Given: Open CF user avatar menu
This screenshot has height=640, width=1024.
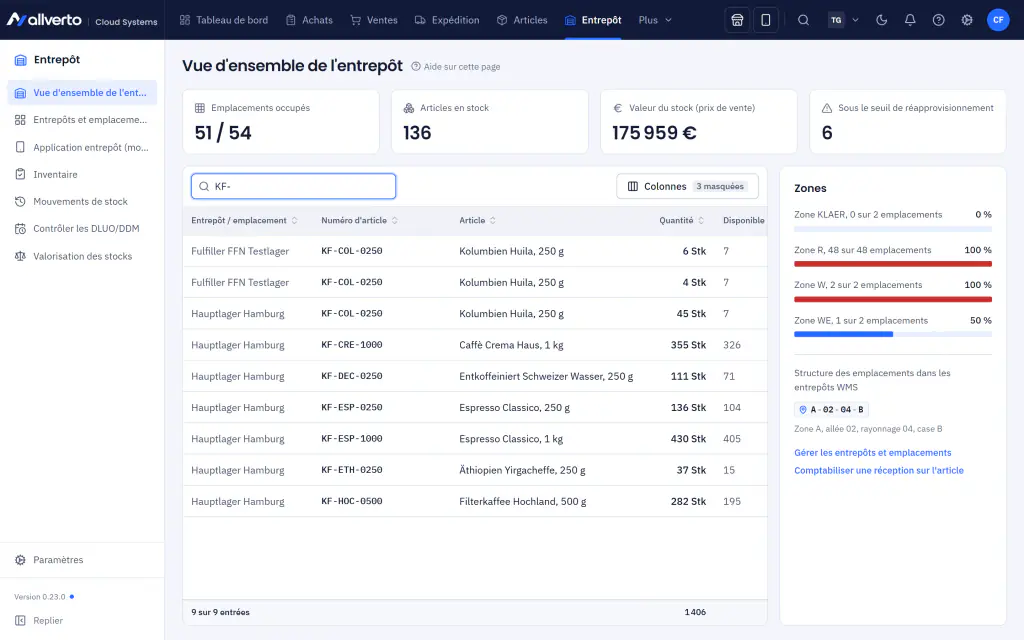Looking at the screenshot, I should click(998, 20).
